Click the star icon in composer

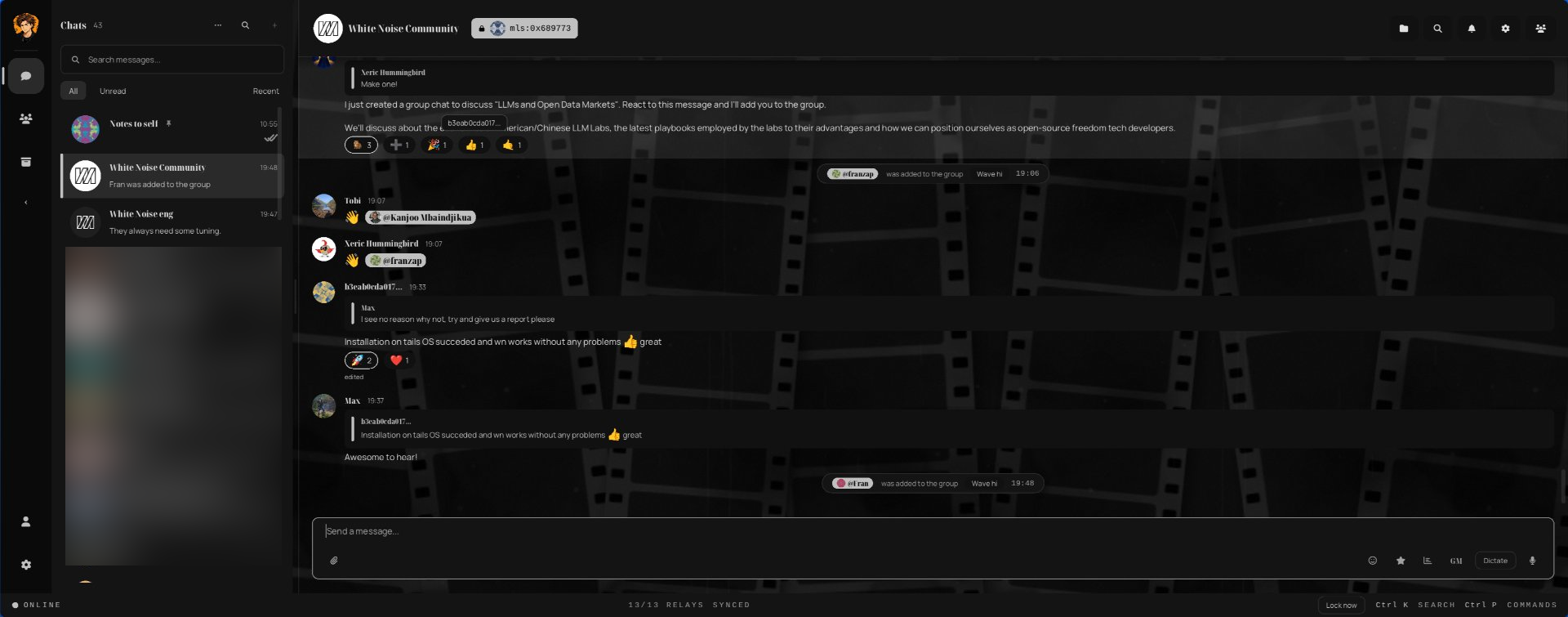click(x=1401, y=561)
